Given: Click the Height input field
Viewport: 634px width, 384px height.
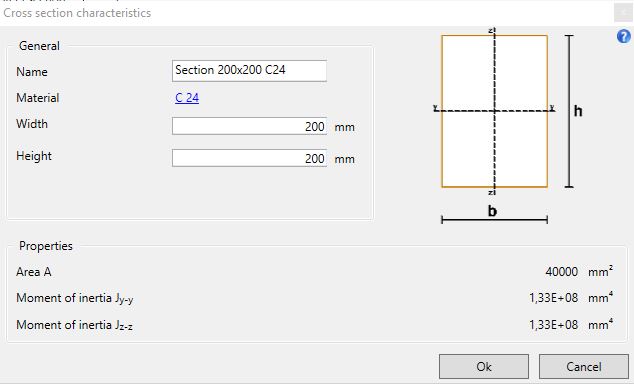Looking at the screenshot, I should coord(249,158).
